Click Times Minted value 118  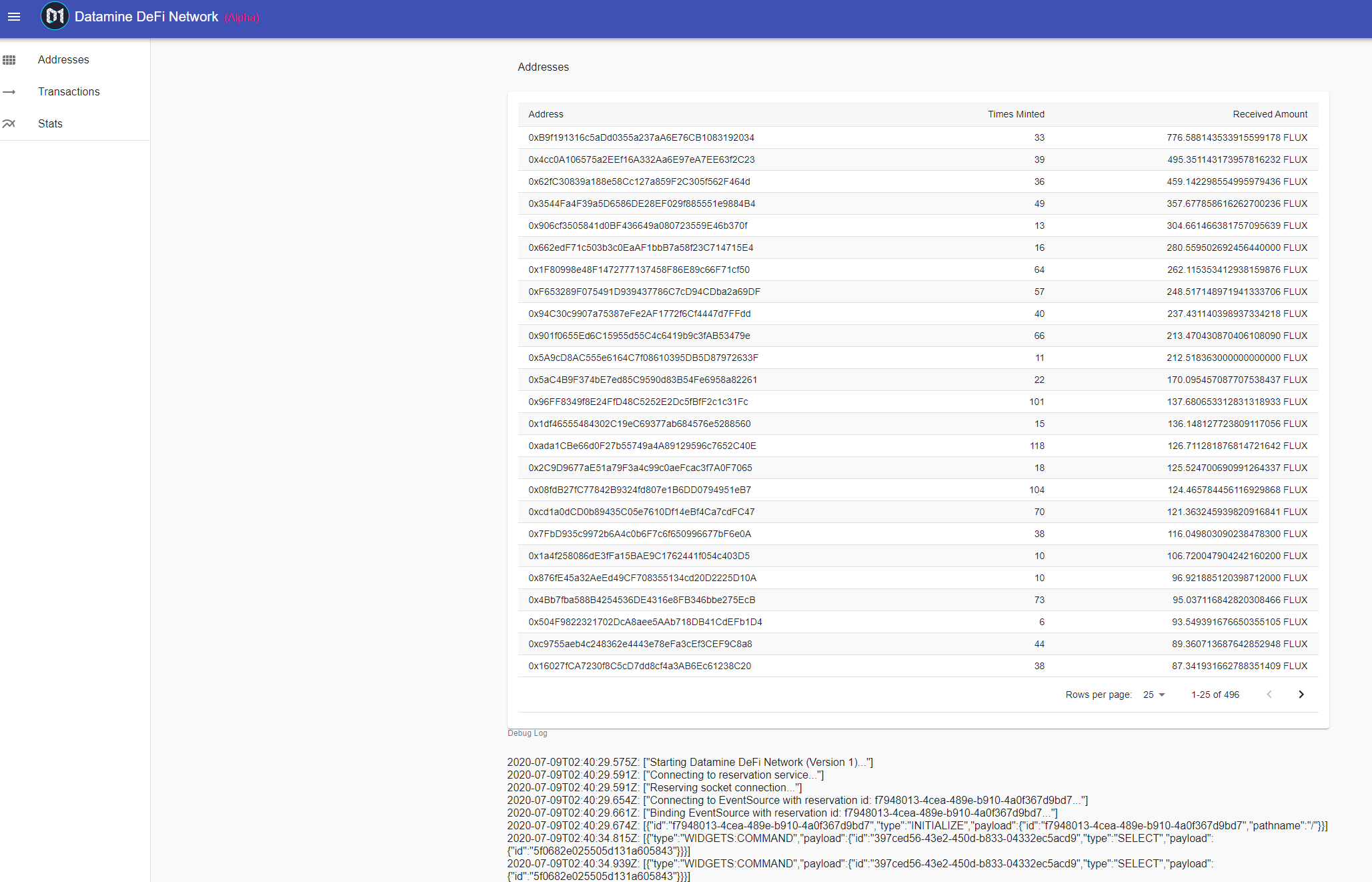1037,446
